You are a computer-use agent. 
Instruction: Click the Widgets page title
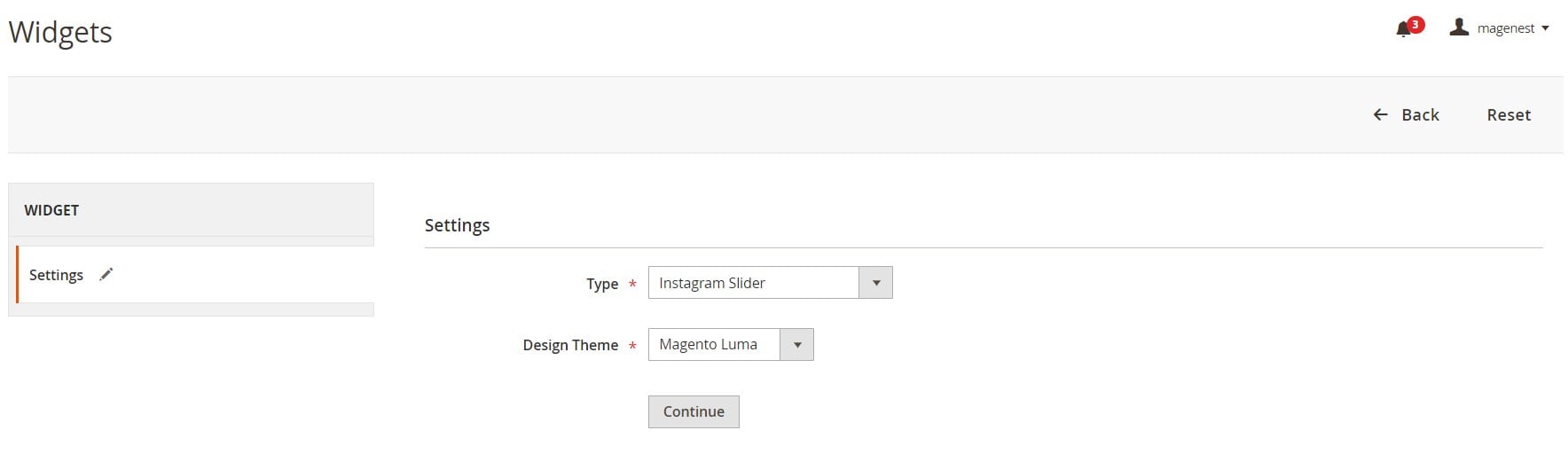click(60, 32)
